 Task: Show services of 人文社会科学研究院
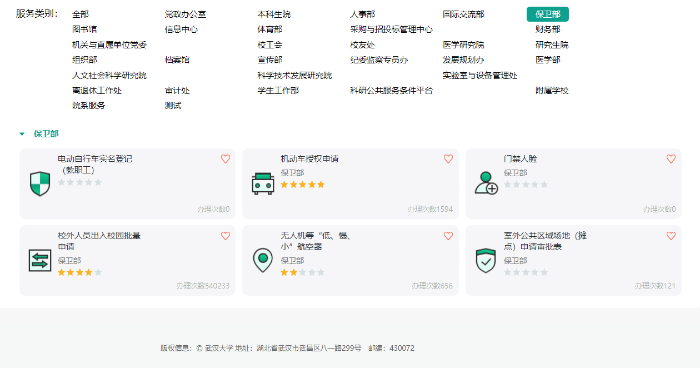tap(109, 75)
